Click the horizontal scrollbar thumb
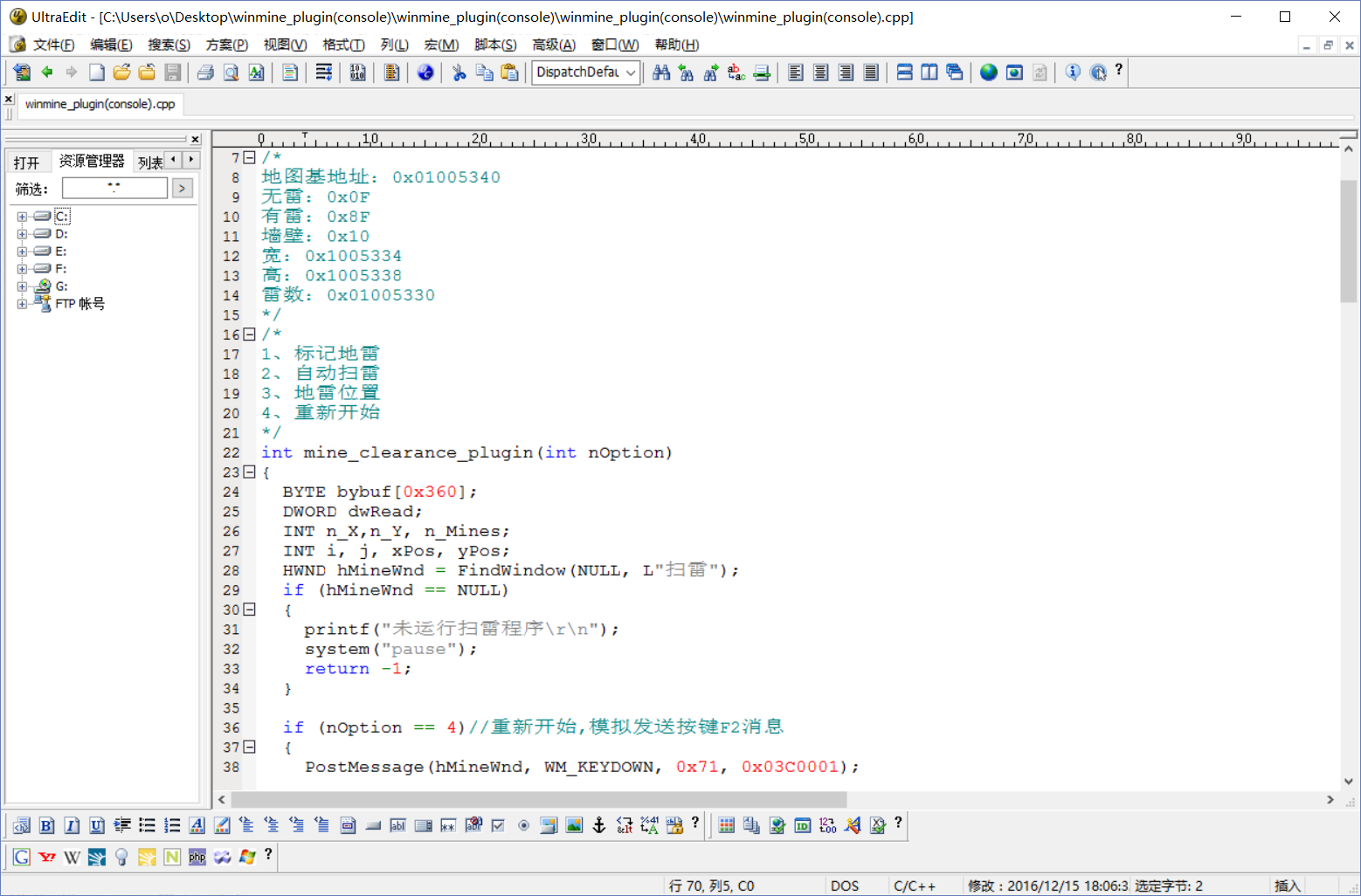 [539, 799]
